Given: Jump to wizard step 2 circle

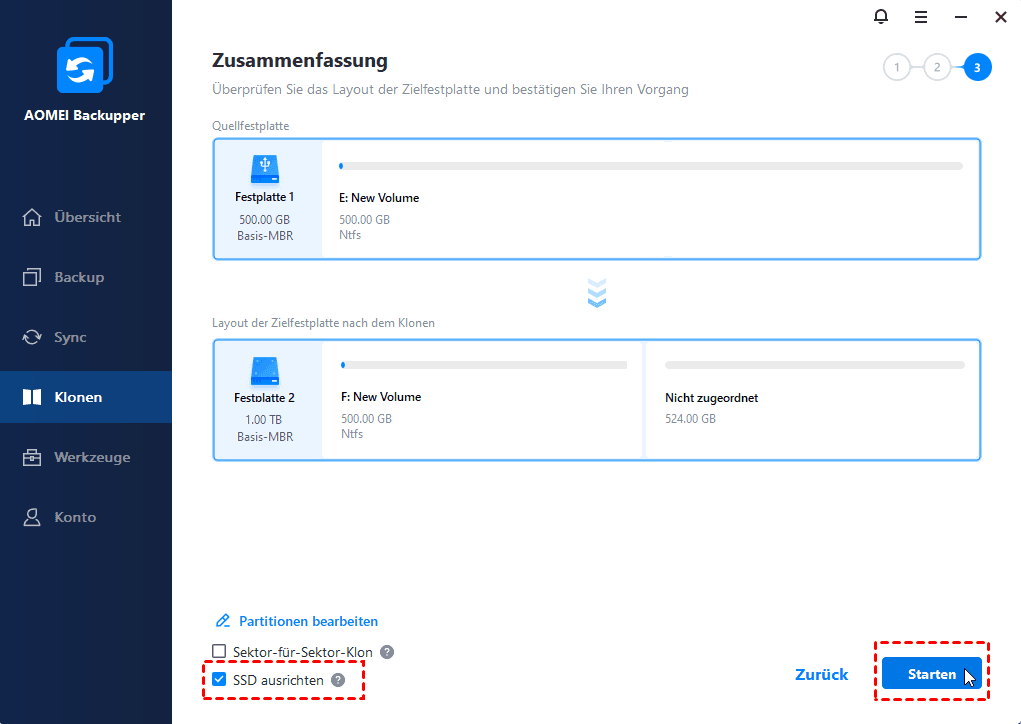Looking at the screenshot, I should pyautogui.click(x=937, y=67).
